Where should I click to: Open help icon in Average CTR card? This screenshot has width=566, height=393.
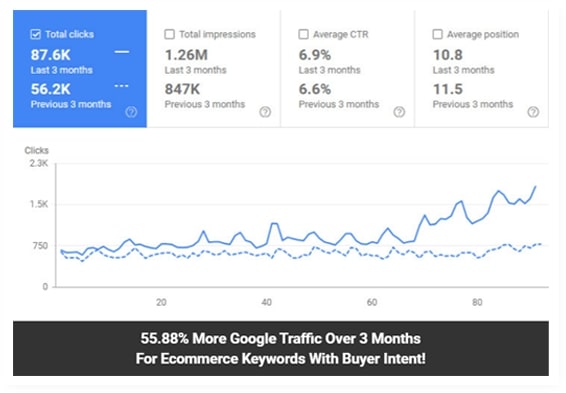(399, 112)
